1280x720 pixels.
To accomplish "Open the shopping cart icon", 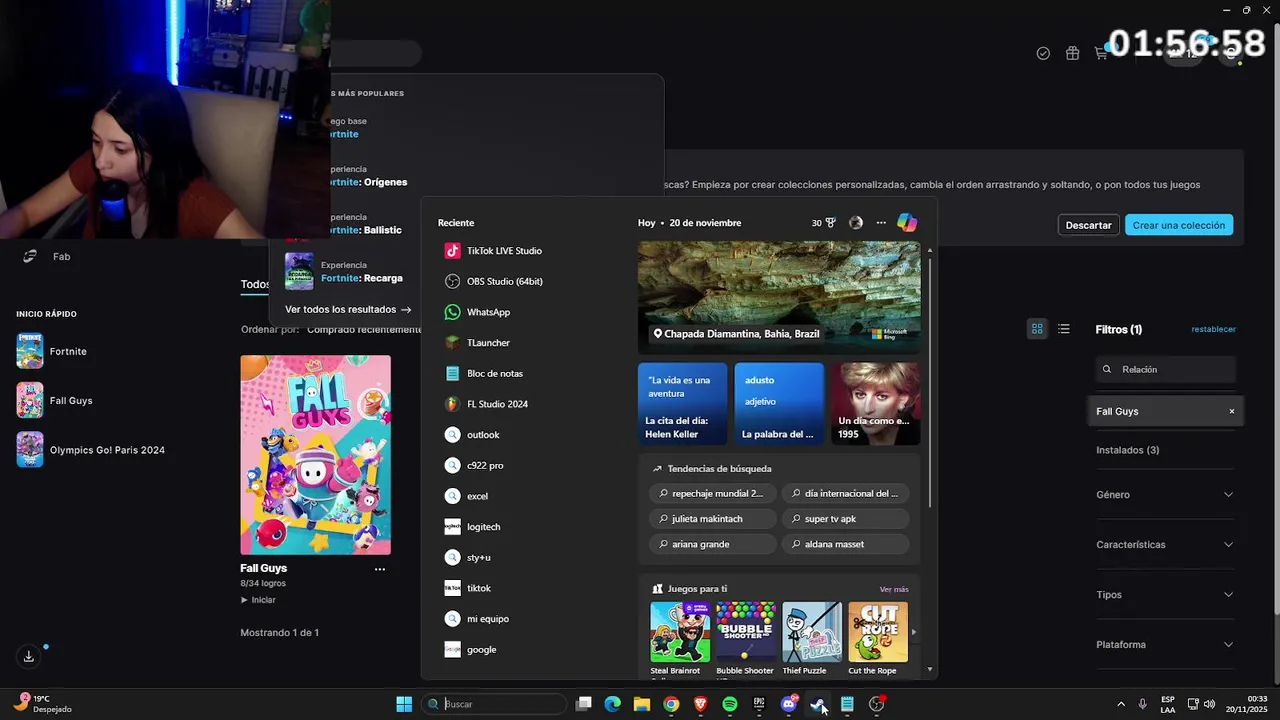I will click(x=1101, y=53).
